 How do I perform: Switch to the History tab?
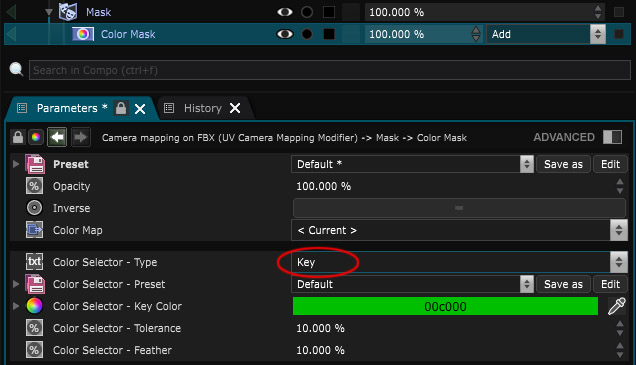[x=202, y=108]
